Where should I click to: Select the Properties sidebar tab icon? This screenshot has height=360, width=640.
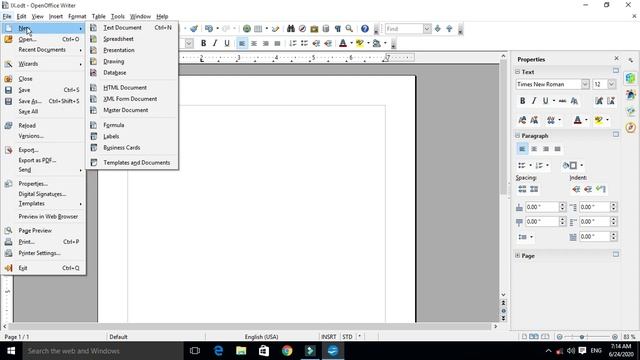coord(631,78)
